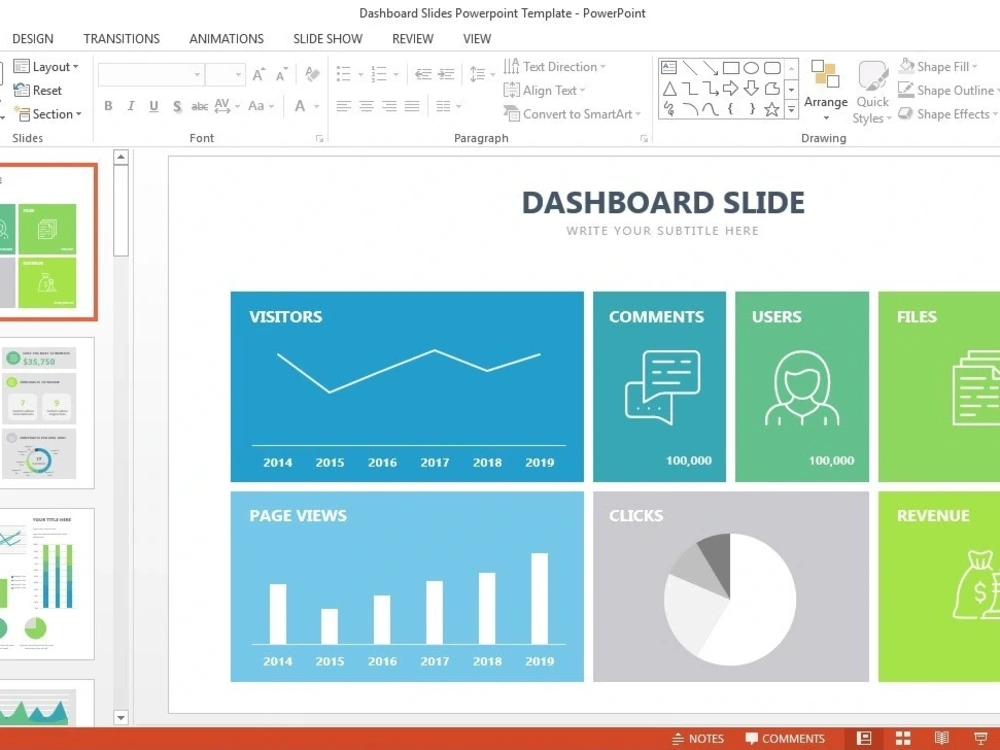The image size is (1000, 750).
Task: Center the text
Action: tap(367, 106)
